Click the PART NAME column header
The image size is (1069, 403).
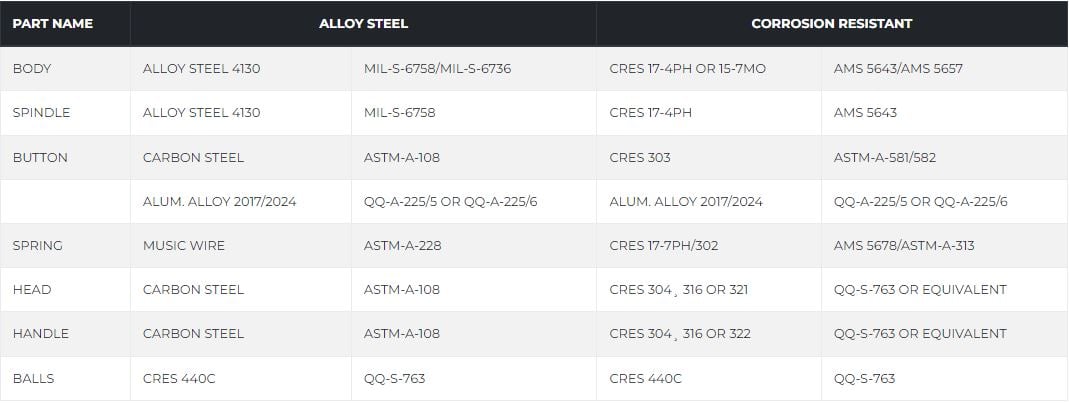[x=52, y=23]
